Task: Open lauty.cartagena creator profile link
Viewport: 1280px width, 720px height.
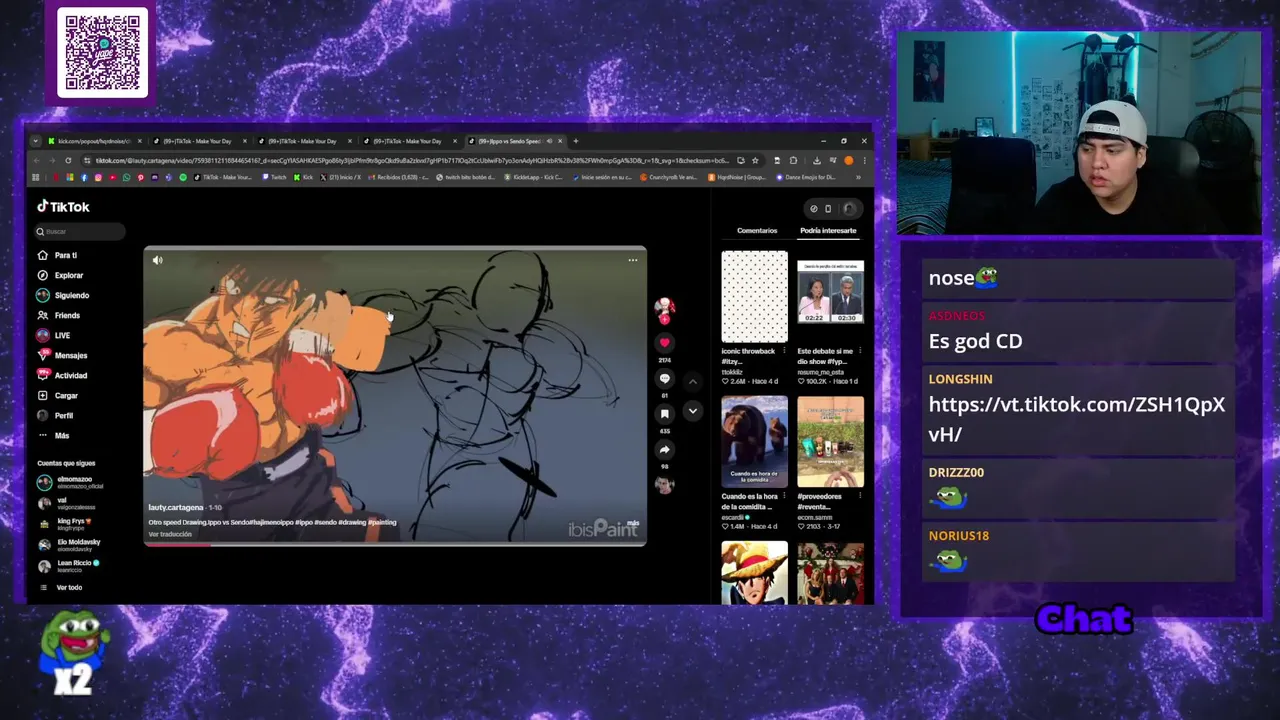Action: tap(176, 508)
